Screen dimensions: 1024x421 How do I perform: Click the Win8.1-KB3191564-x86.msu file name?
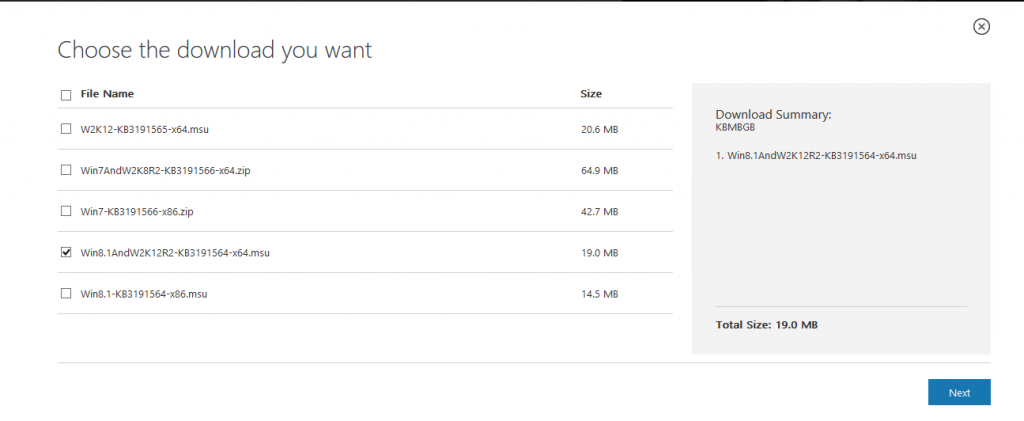click(x=143, y=294)
